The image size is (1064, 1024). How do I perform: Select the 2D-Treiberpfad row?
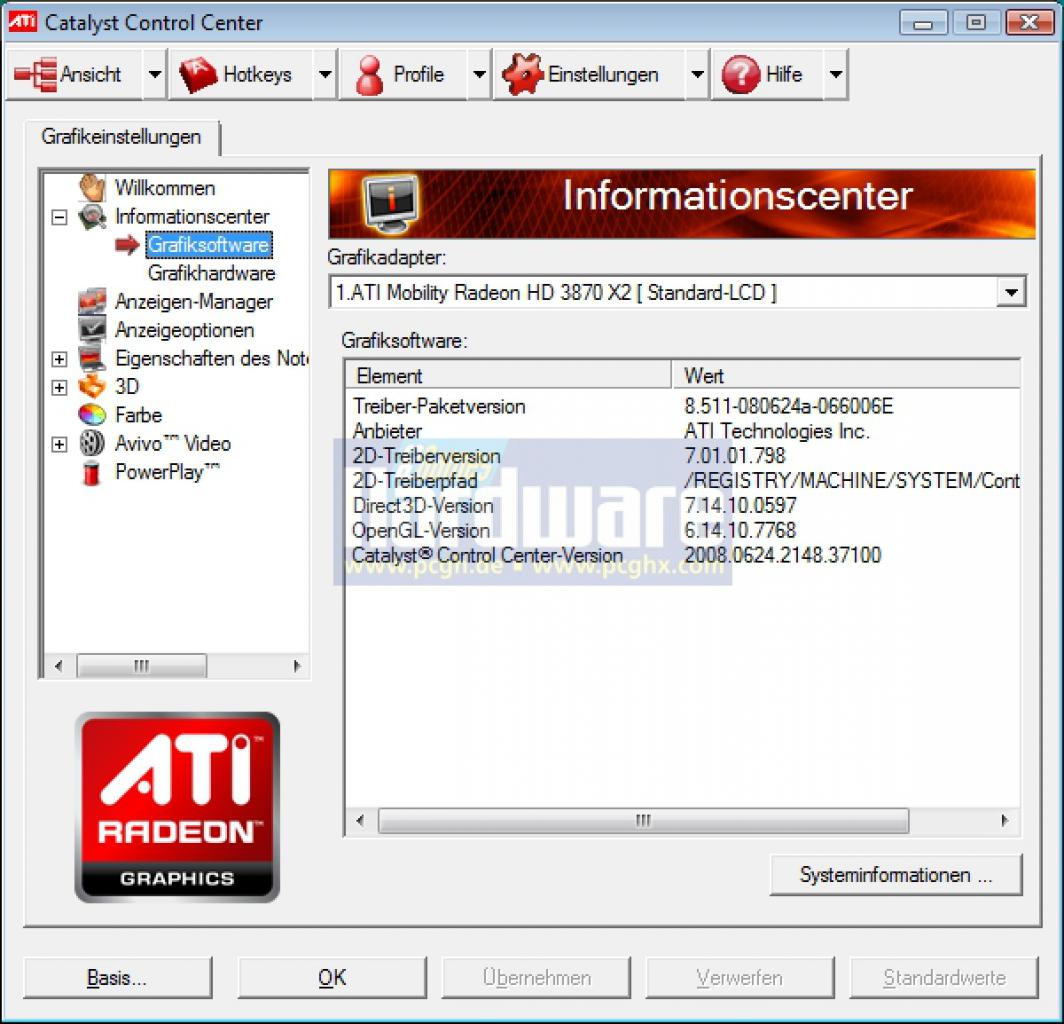click(682, 480)
